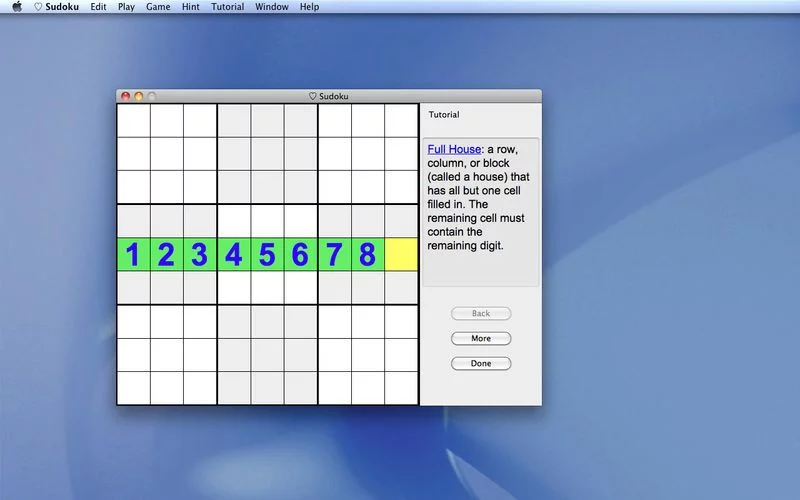Image resolution: width=800 pixels, height=500 pixels.
Task: Select the cell containing digit 8
Action: (368, 254)
